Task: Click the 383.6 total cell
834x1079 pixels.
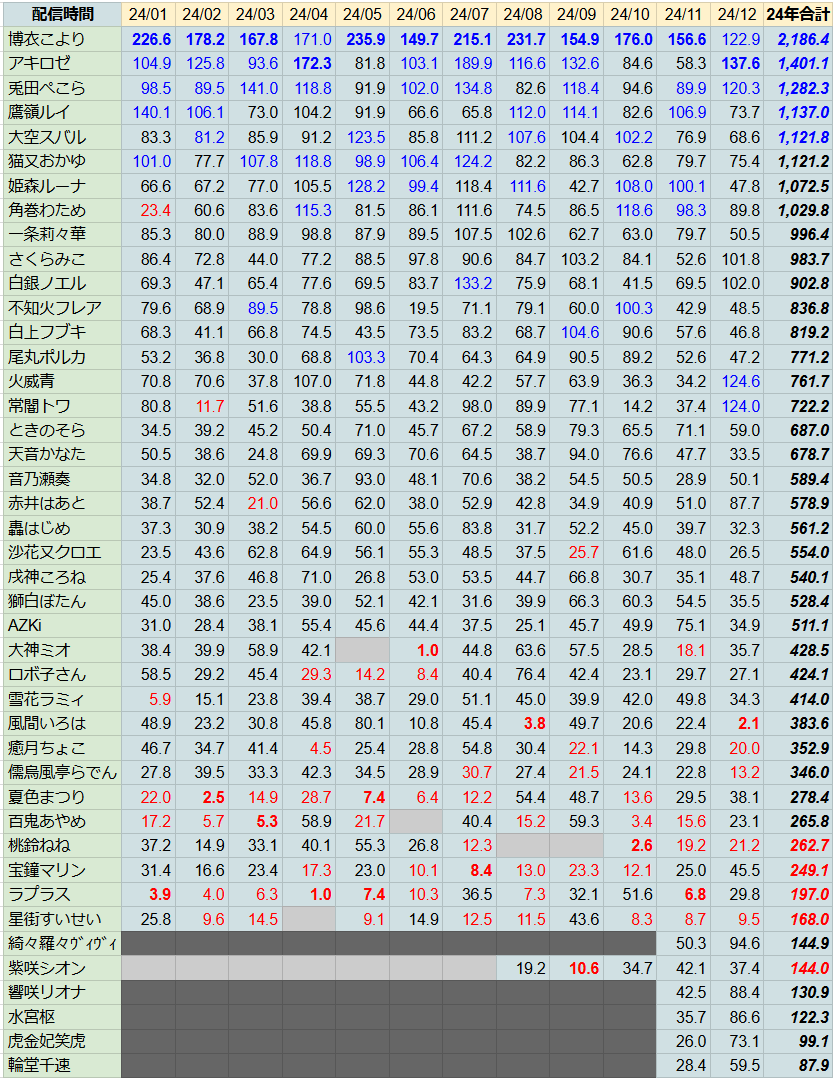Action: 798,723
